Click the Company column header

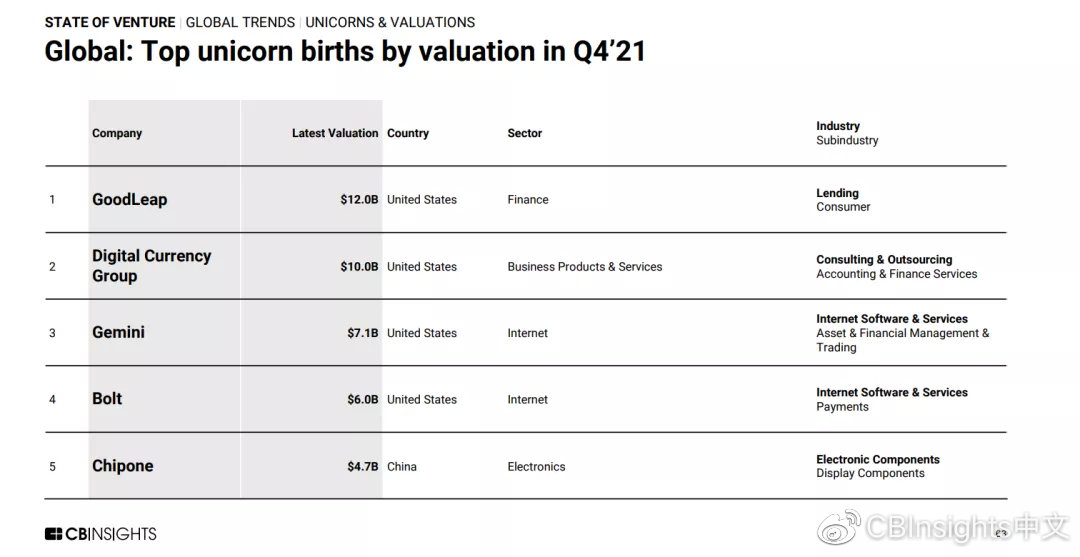pyautogui.click(x=117, y=133)
